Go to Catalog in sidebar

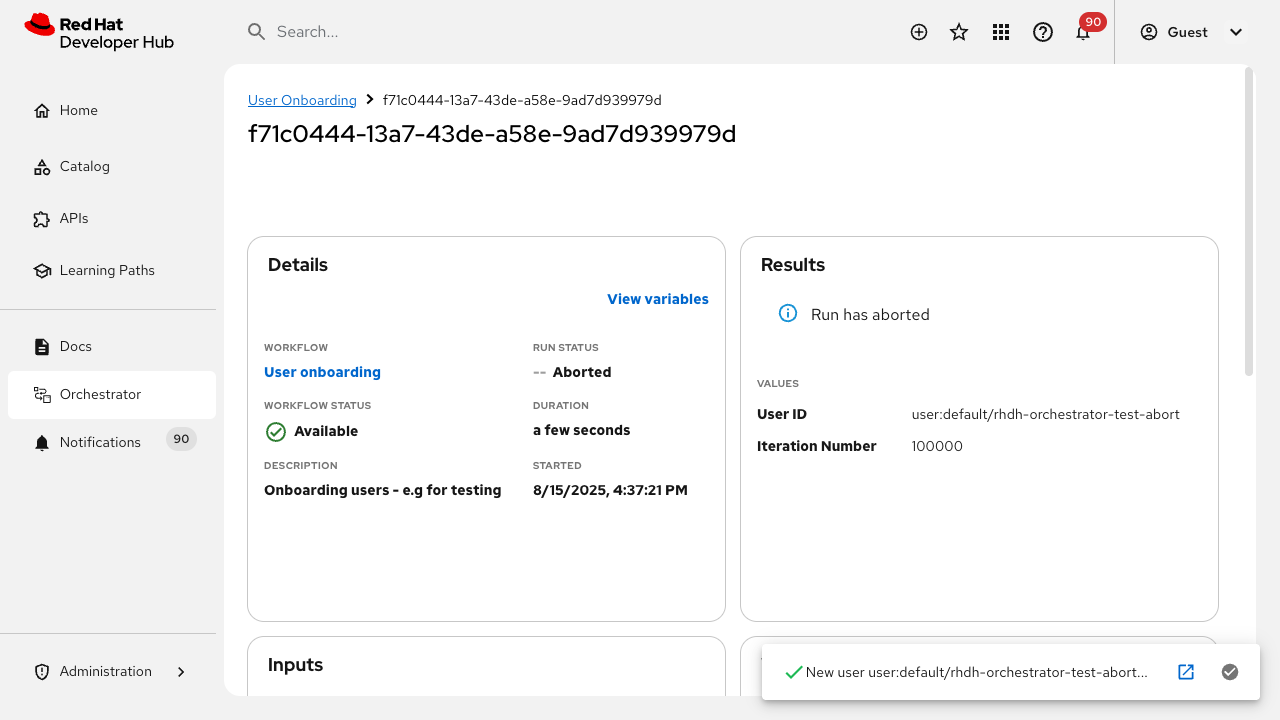pyautogui.click(x=84, y=167)
